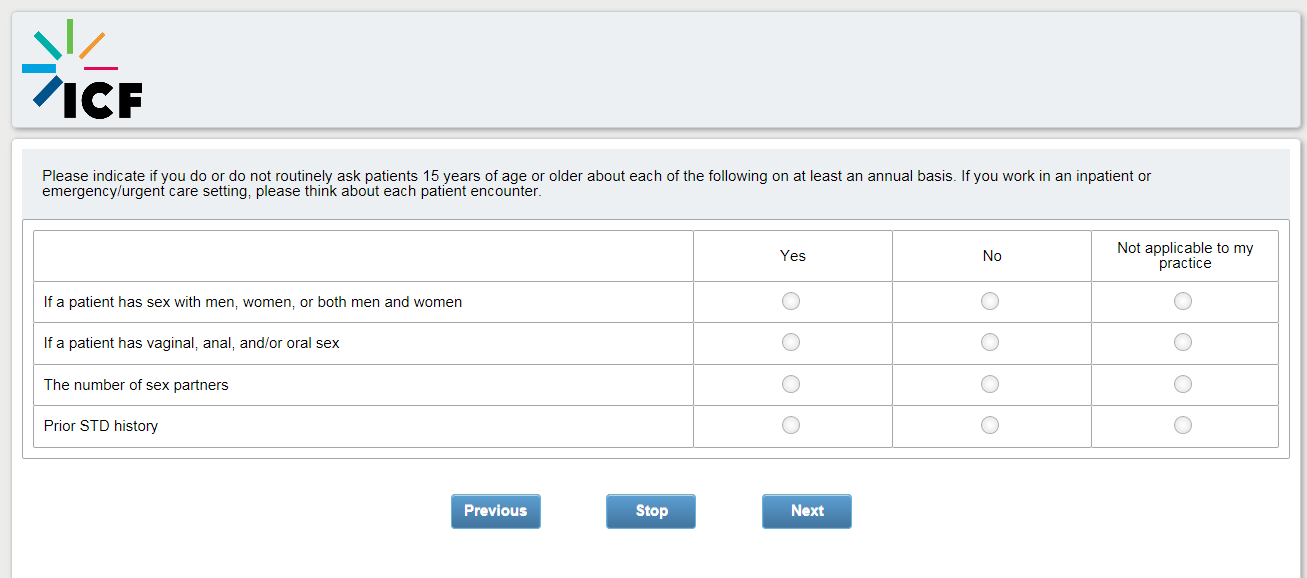Click the survey question instruction text
This screenshot has height=578, width=1307.
click(596, 183)
